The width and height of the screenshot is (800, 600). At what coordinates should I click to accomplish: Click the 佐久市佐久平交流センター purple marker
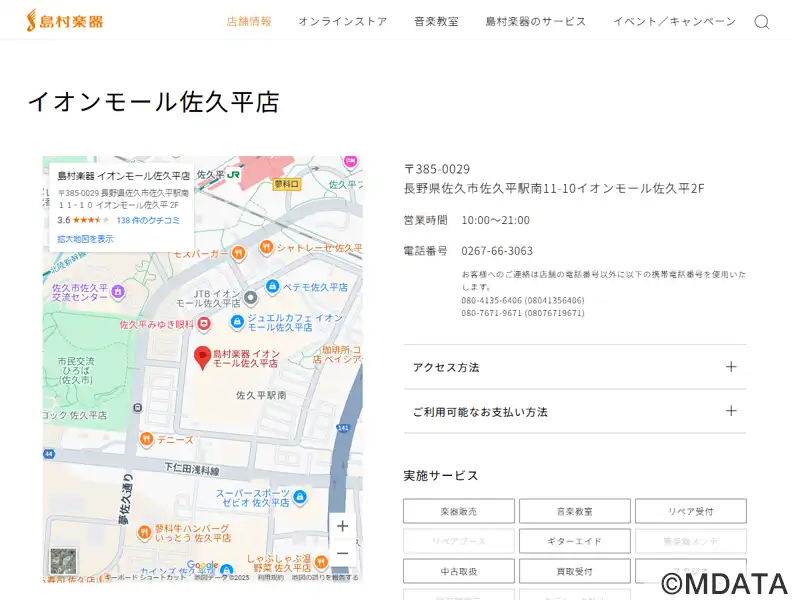pyautogui.click(x=118, y=292)
